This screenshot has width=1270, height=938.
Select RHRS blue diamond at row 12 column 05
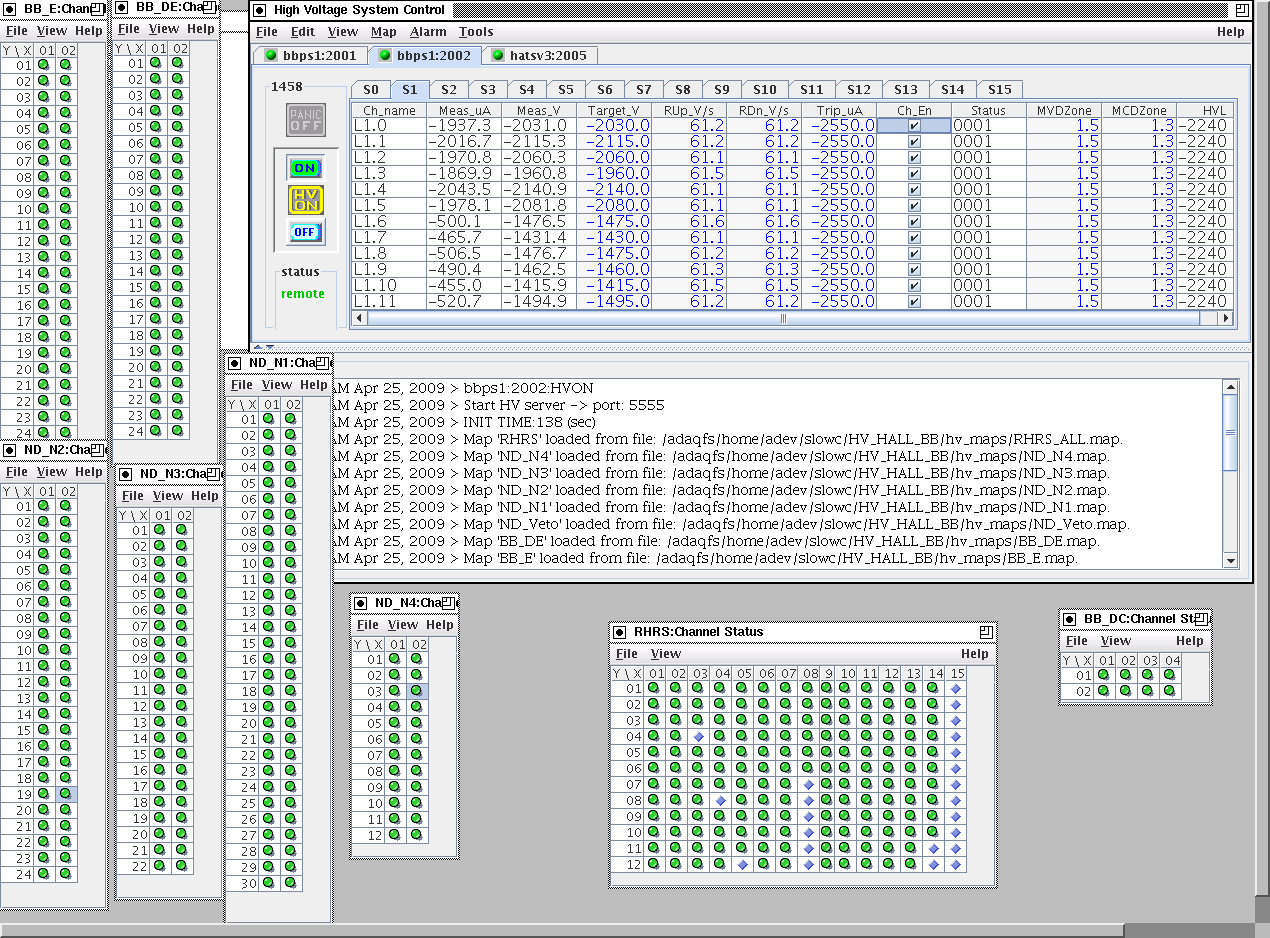[743, 865]
